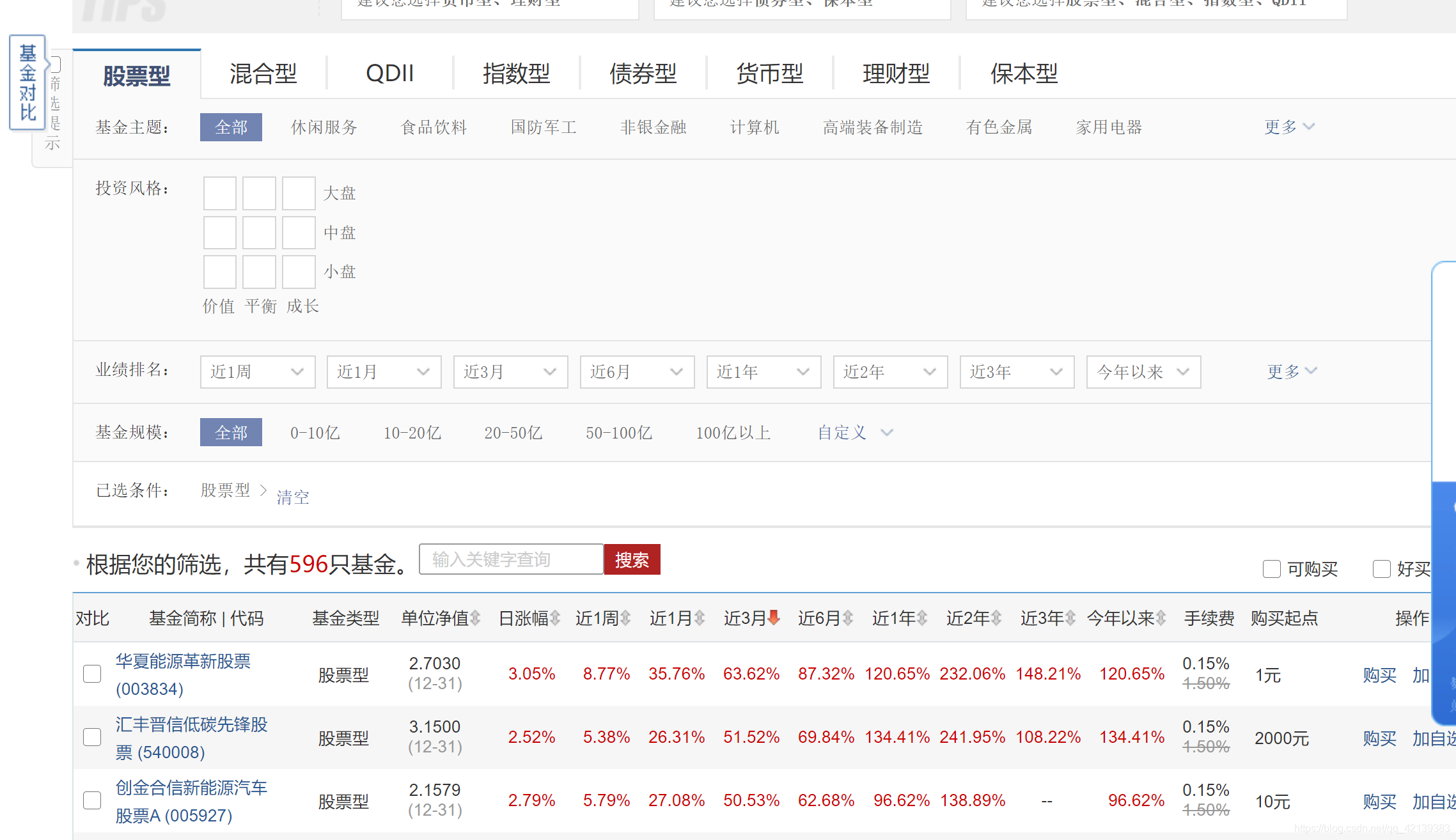Sort table by 今年以来 column
The height and width of the screenshot is (840, 1456).
click(x=1127, y=618)
